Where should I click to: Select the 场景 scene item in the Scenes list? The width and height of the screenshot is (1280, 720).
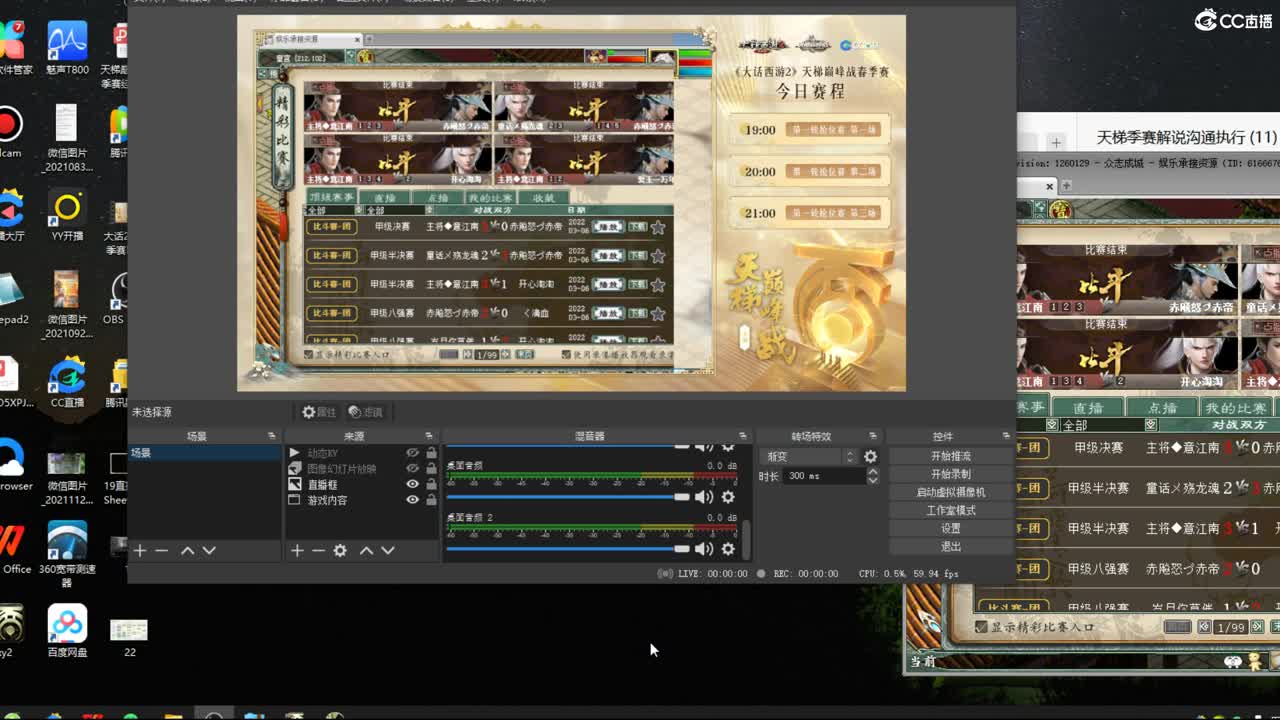tap(204, 453)
